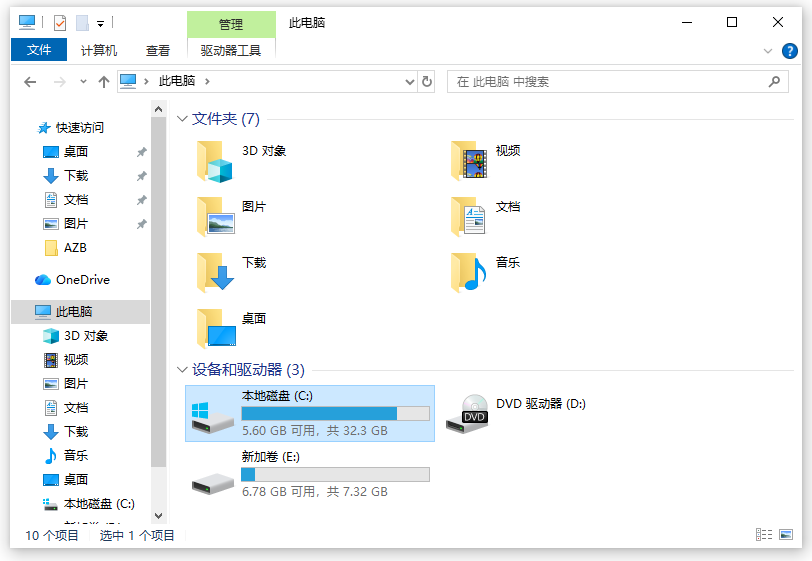
Task: Open the Customize Quick Access Toolbar dropdown
Action: point(100,24)
